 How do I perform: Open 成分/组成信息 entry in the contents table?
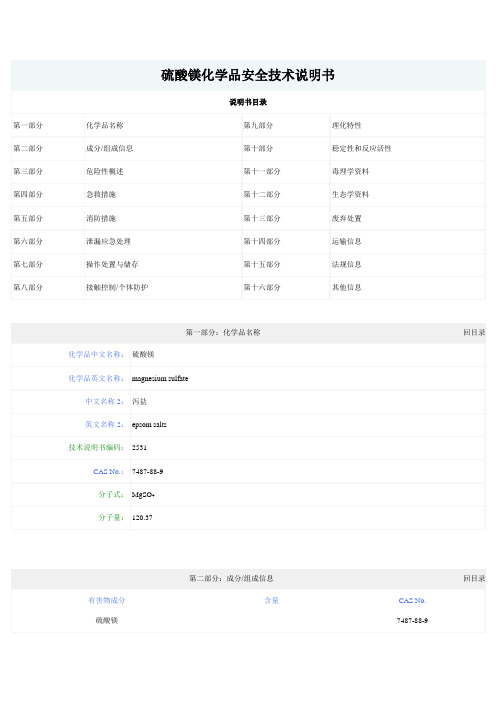coord(109,148)
